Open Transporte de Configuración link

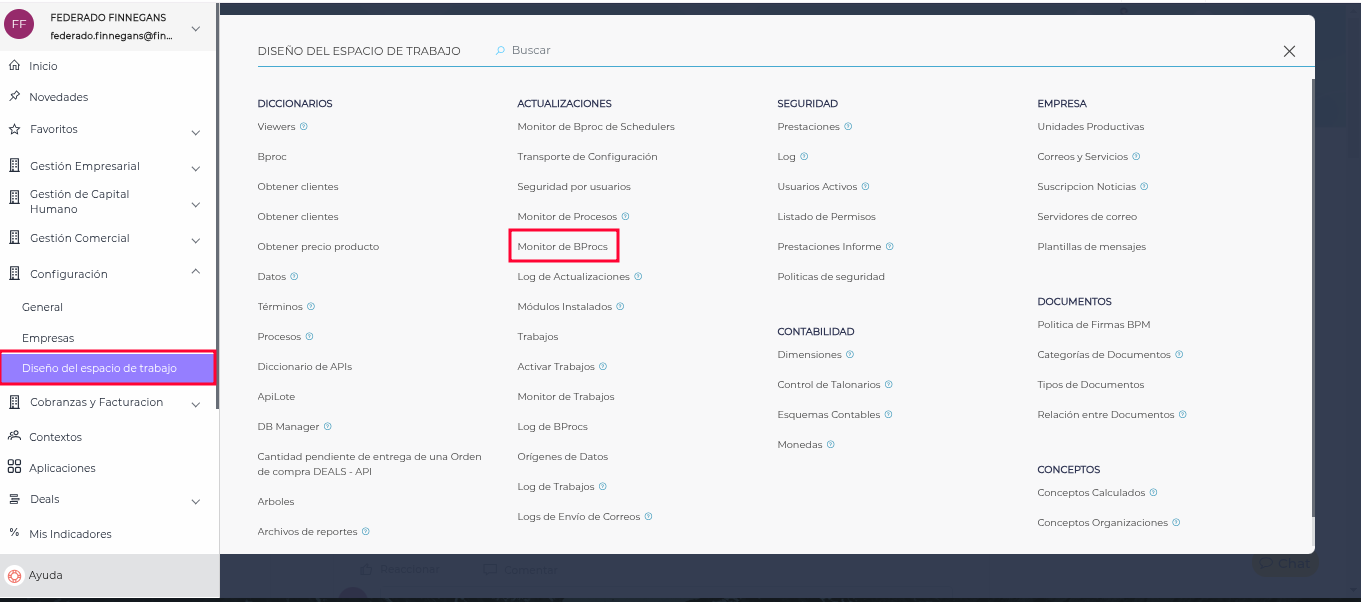click(587, 157)
